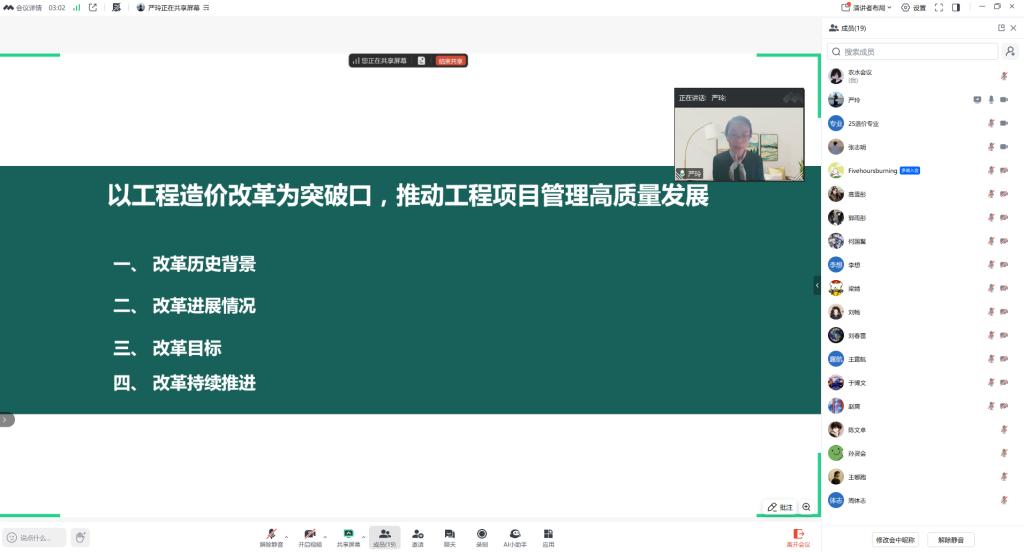
Task: Open the 演讲者布局 layout dropdown
Action: [x=866, y=7]
